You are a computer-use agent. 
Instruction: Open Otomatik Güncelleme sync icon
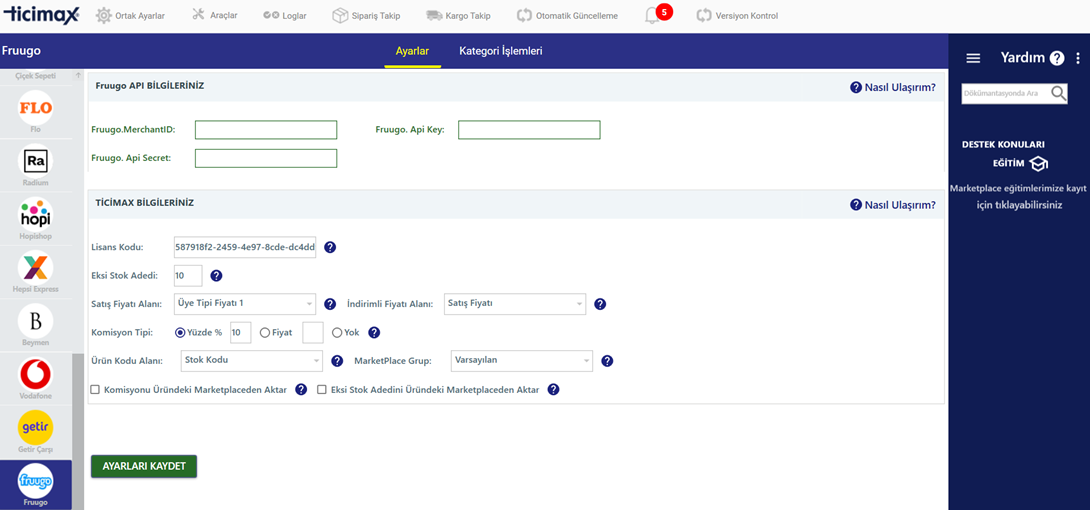(x=524, y=15)
